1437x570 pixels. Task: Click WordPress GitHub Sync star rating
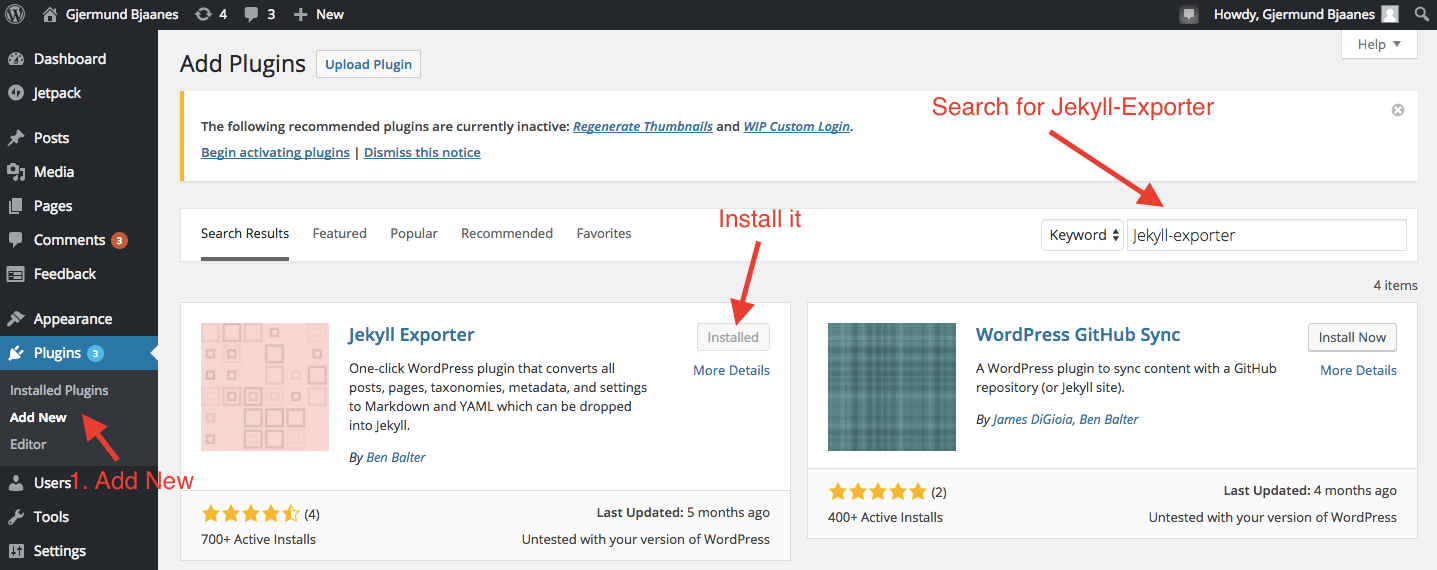[x=878, y=491]
